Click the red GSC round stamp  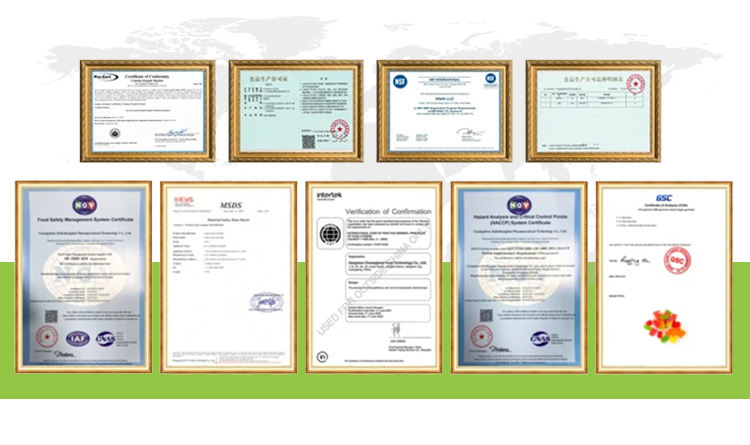point(677,261)
